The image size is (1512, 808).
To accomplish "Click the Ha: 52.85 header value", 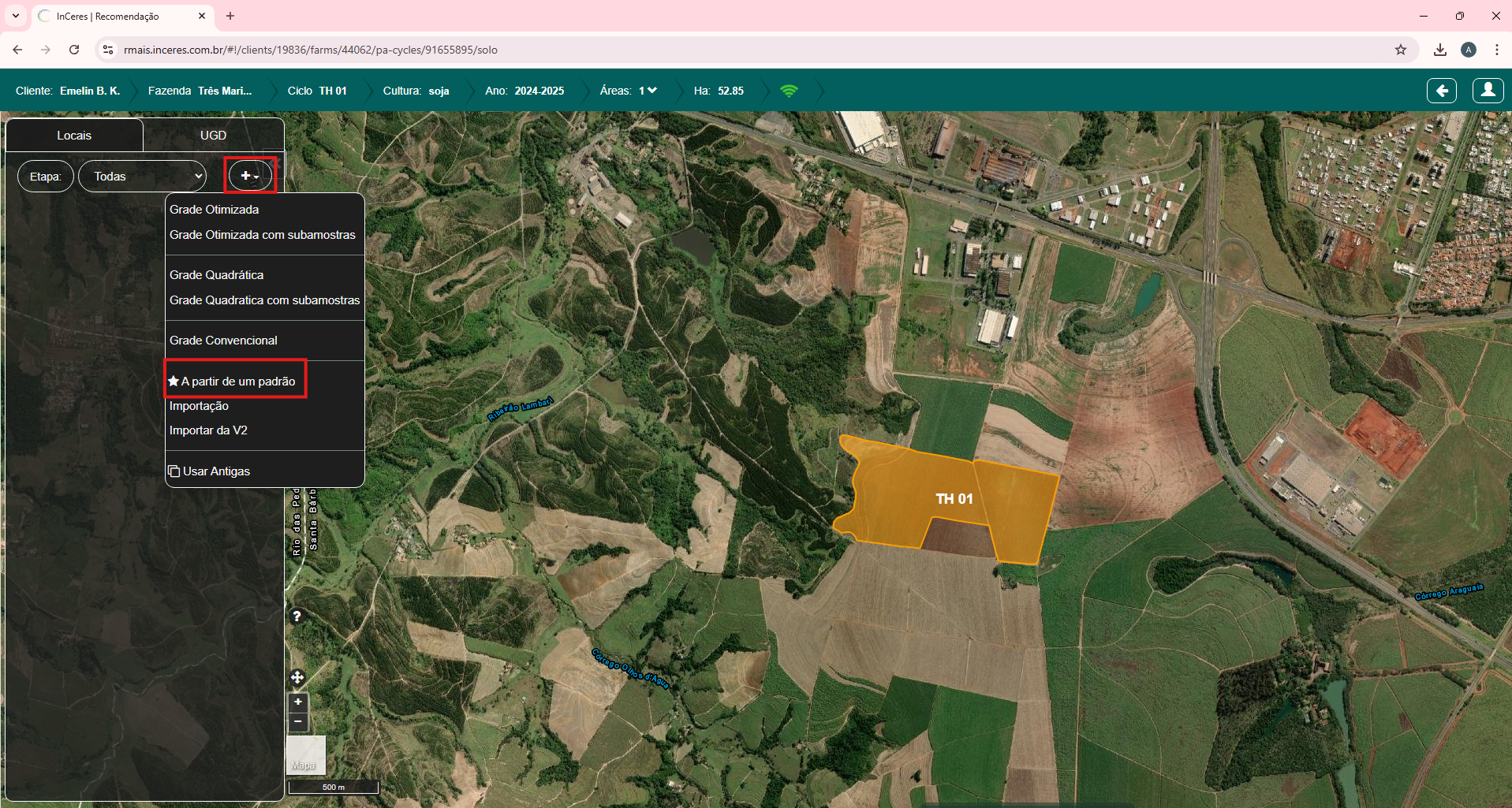I will (719, 91).
